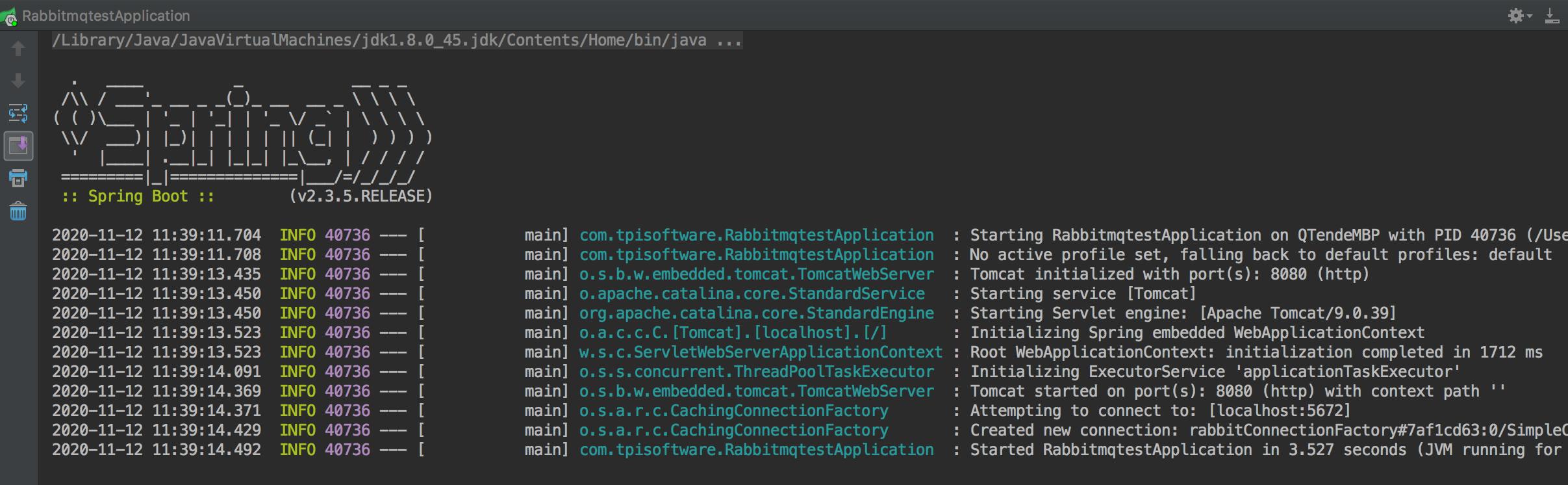Click the Up the Stack Trace arrow
1568x485 pixels.
(x=18, y=49)
